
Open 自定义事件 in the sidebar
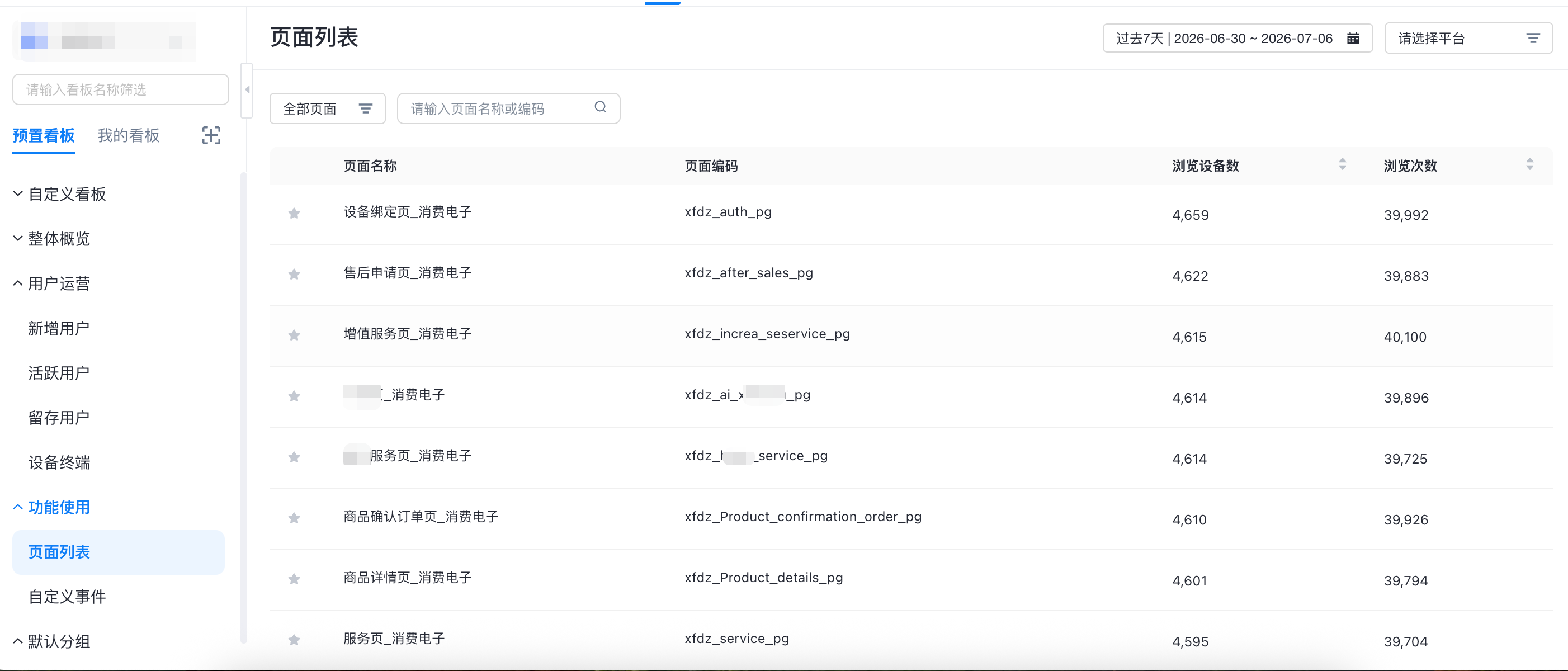pyautogui.click(x=67, y=596)
